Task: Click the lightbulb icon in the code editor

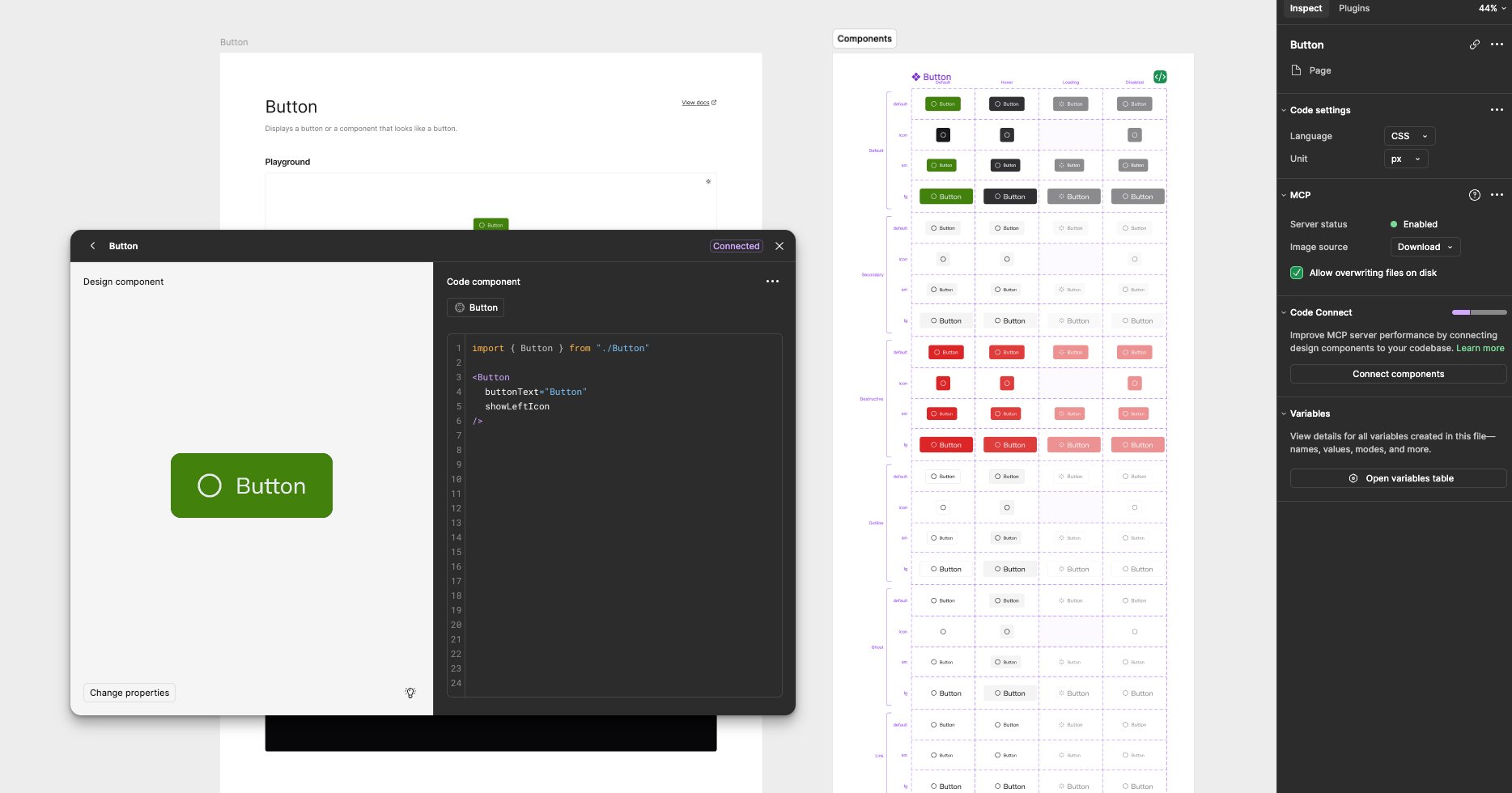Action: point(410,693)
